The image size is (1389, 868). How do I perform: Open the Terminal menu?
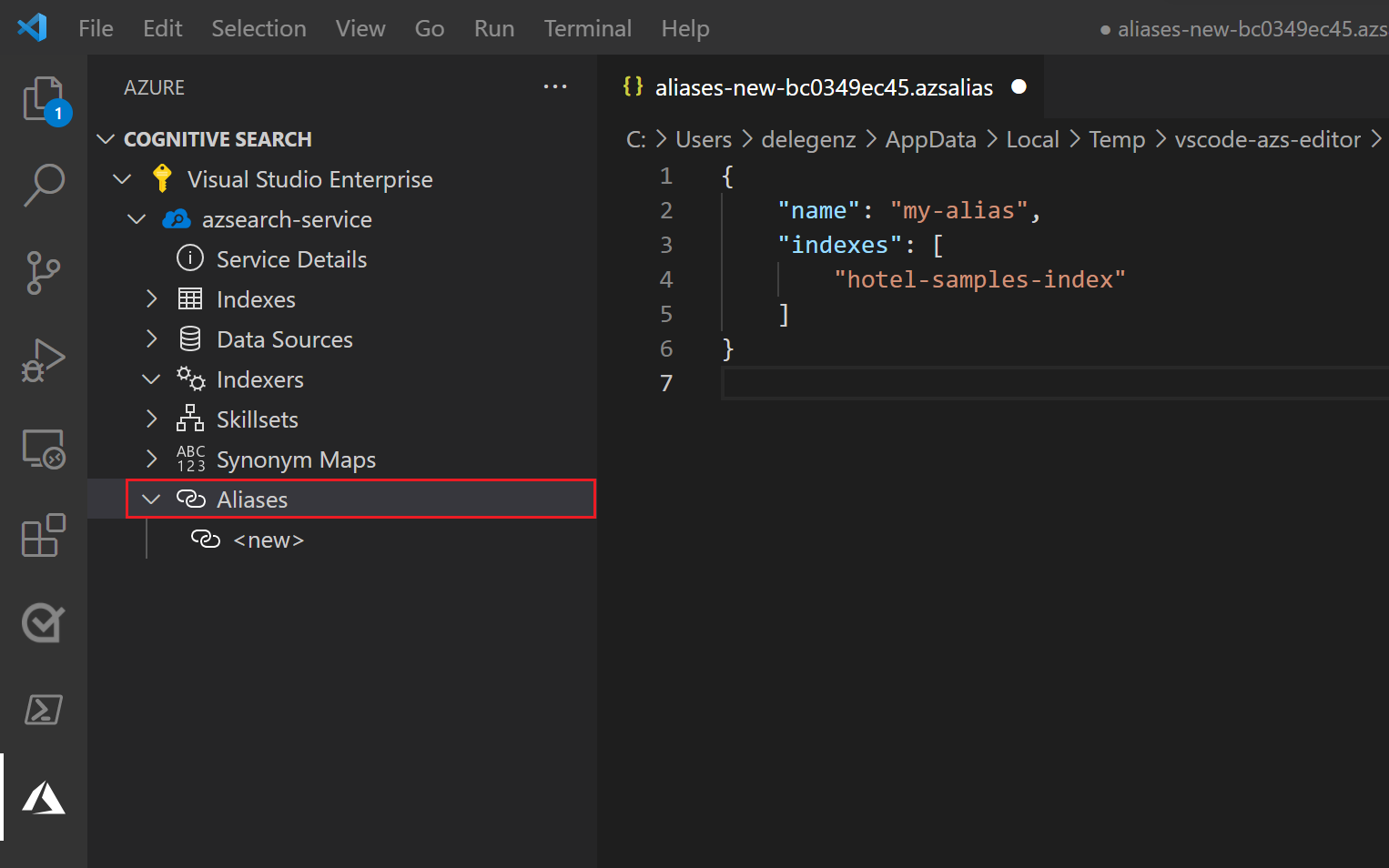[587, 28]
